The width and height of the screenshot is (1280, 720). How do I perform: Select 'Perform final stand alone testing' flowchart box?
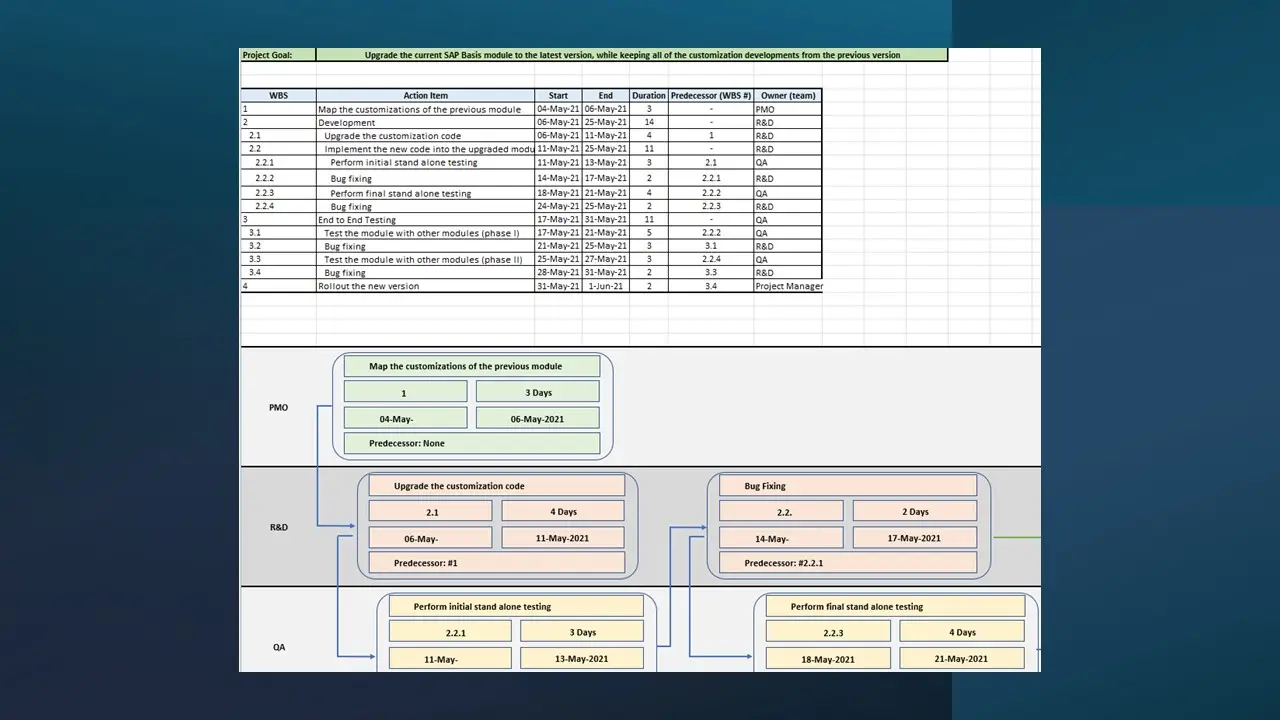(895, 606)
